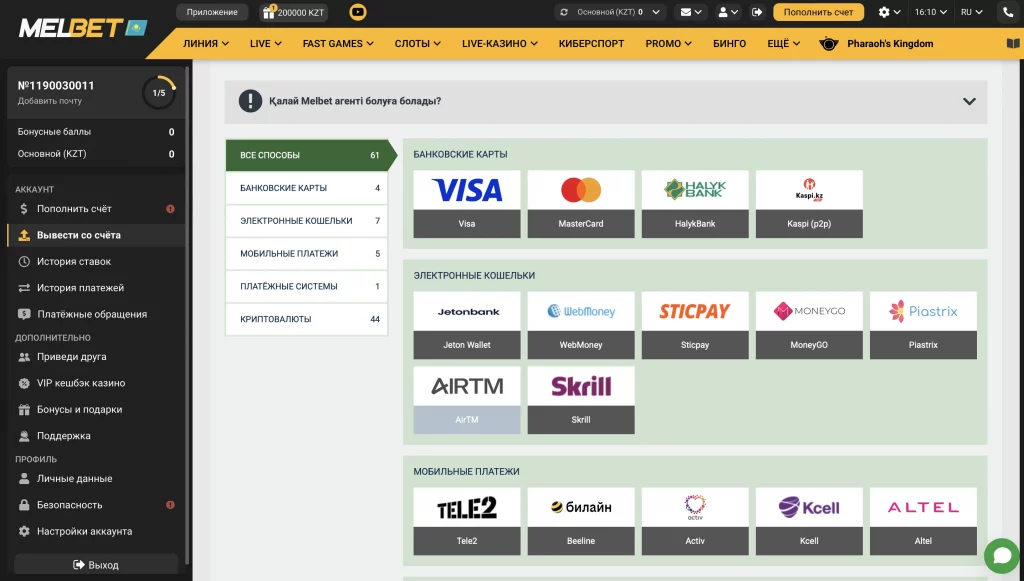Screen dimensions: 1024x581
Task: Open Пополнить счёт in sidebar
Action: point(96,209)
